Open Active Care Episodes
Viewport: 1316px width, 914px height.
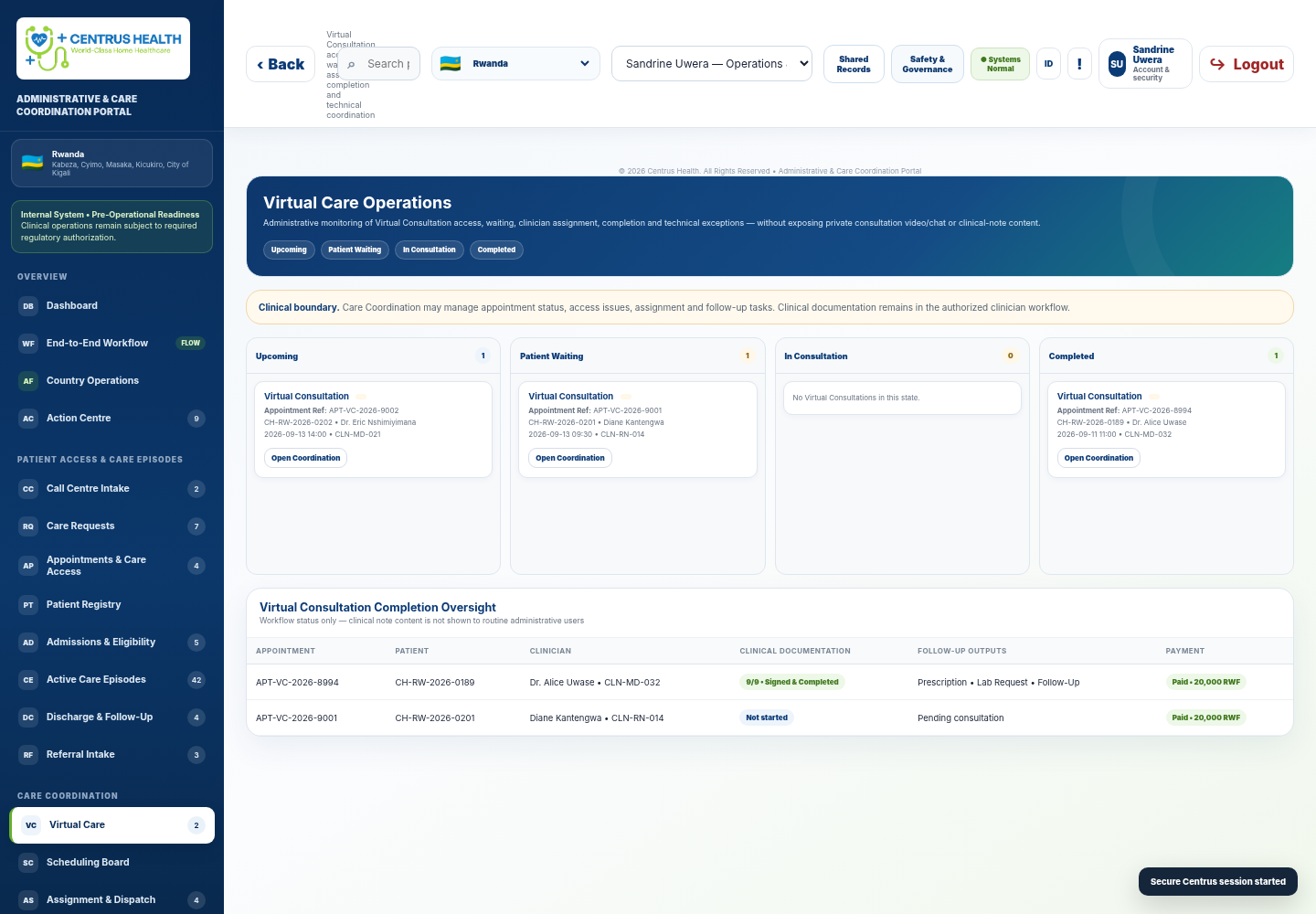pyautogui.click(x=111, y=680)
